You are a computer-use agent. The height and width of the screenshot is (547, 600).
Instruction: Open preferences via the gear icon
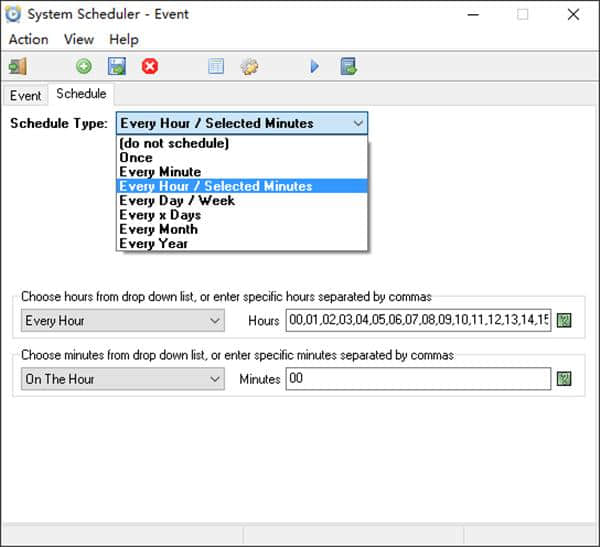pos(249,67)
